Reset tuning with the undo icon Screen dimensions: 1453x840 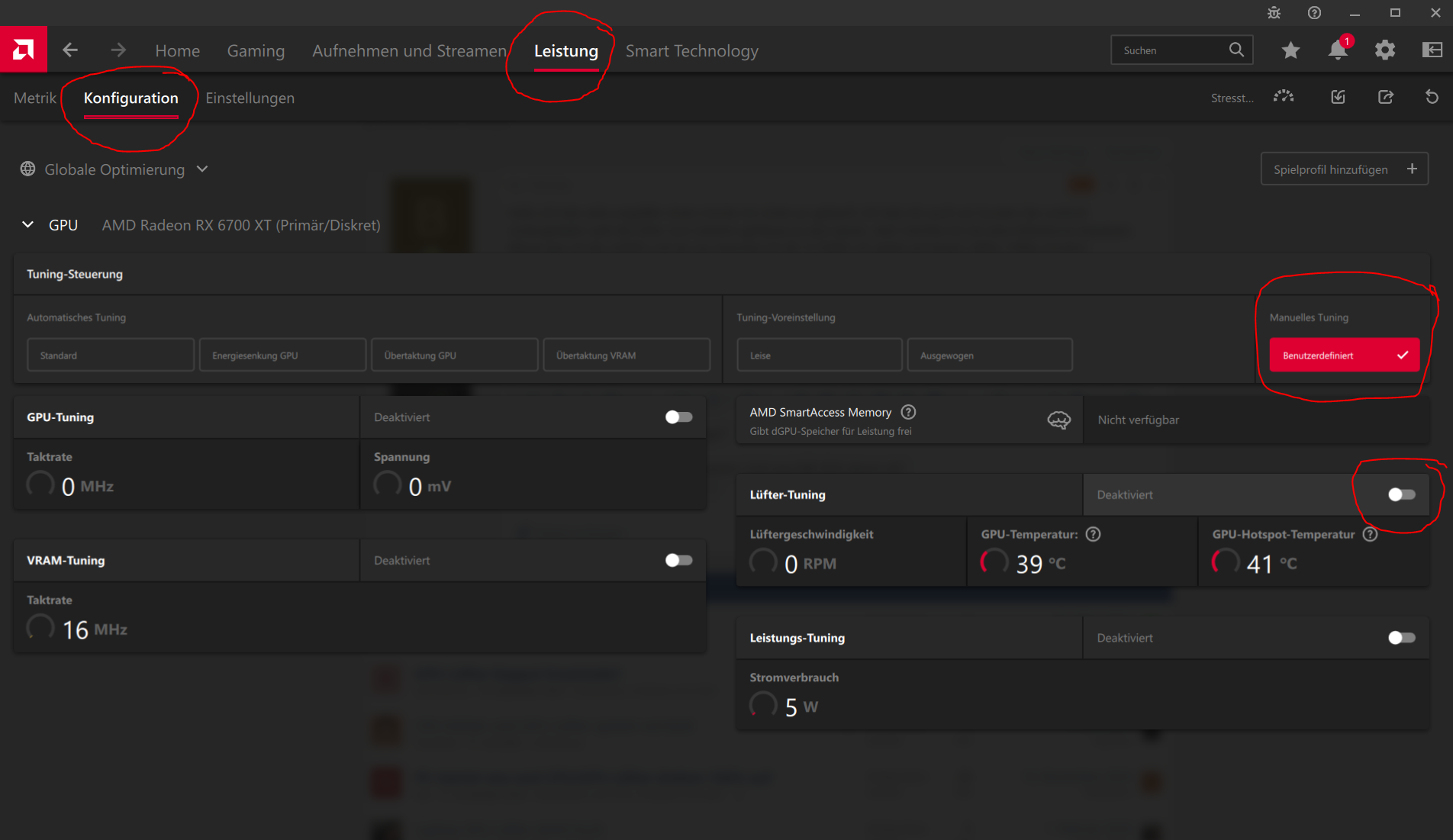click(1432, 97)
